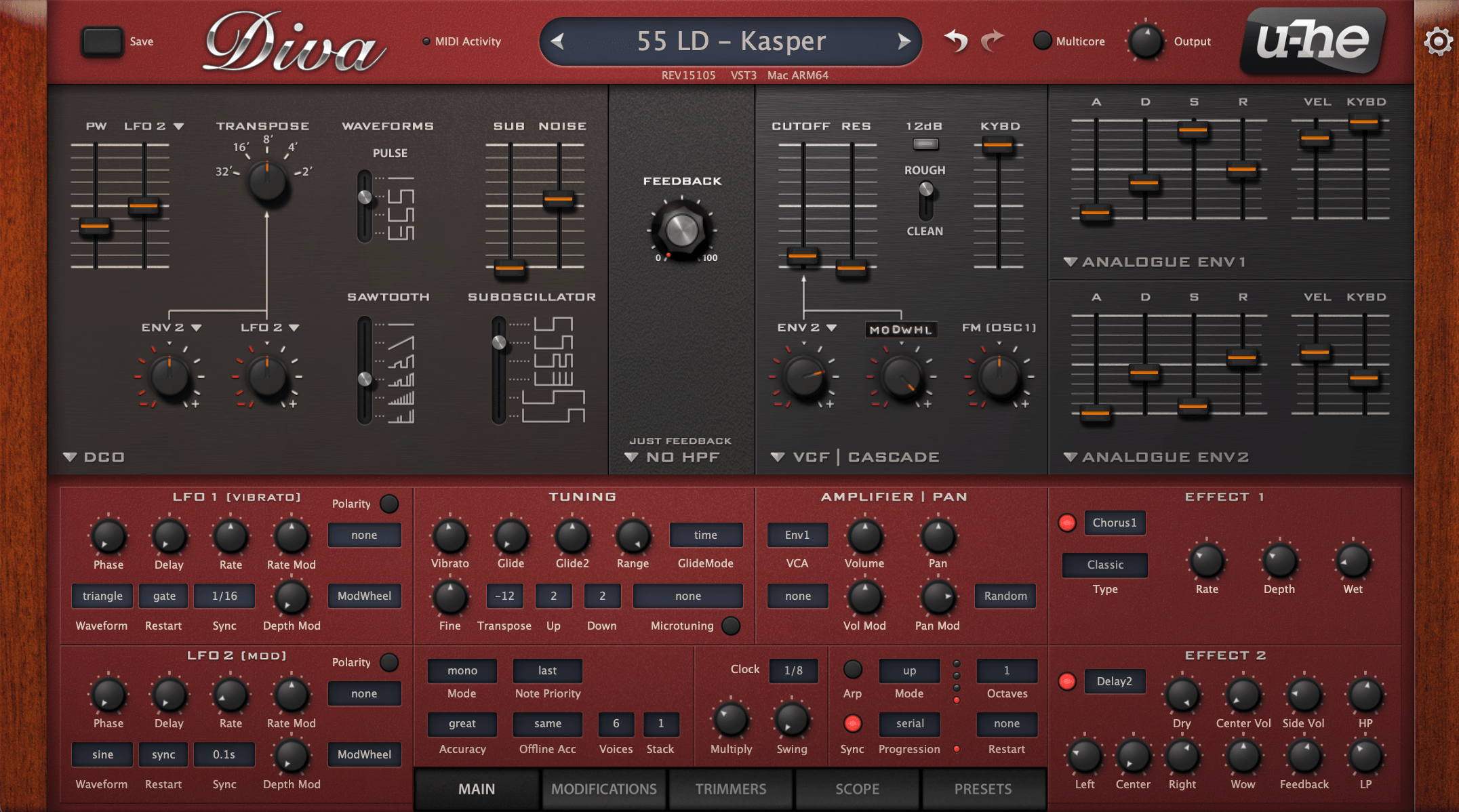Click the 55 LD - Kasper preset name display
Screen dimensions: 1459x812
731,41
